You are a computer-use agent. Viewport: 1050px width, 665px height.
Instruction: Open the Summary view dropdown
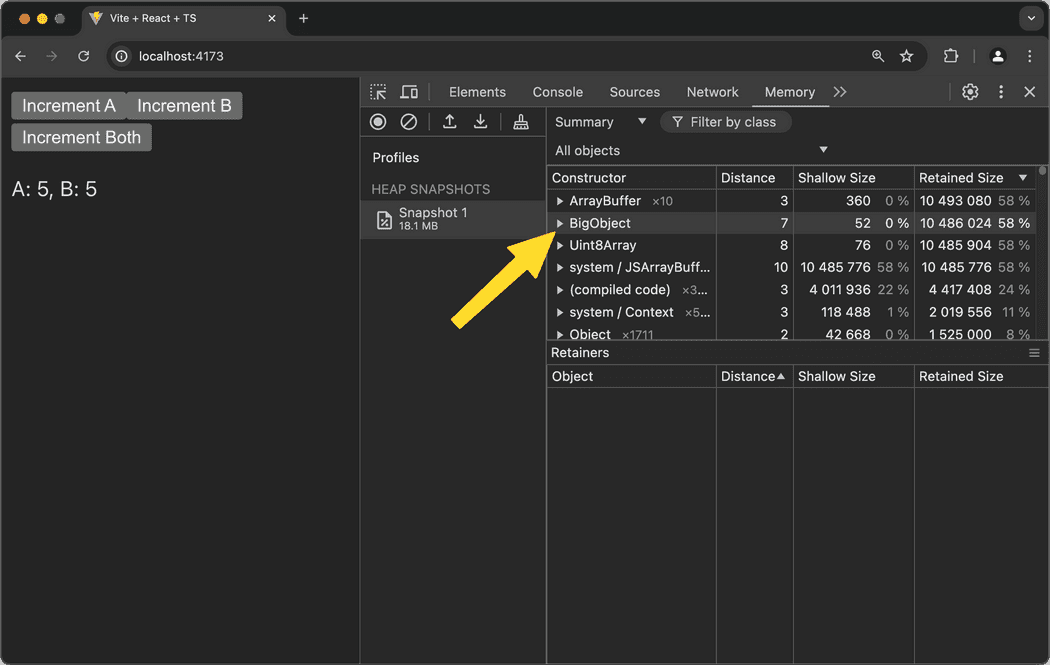pyautogui.click(x=601, y=122)
